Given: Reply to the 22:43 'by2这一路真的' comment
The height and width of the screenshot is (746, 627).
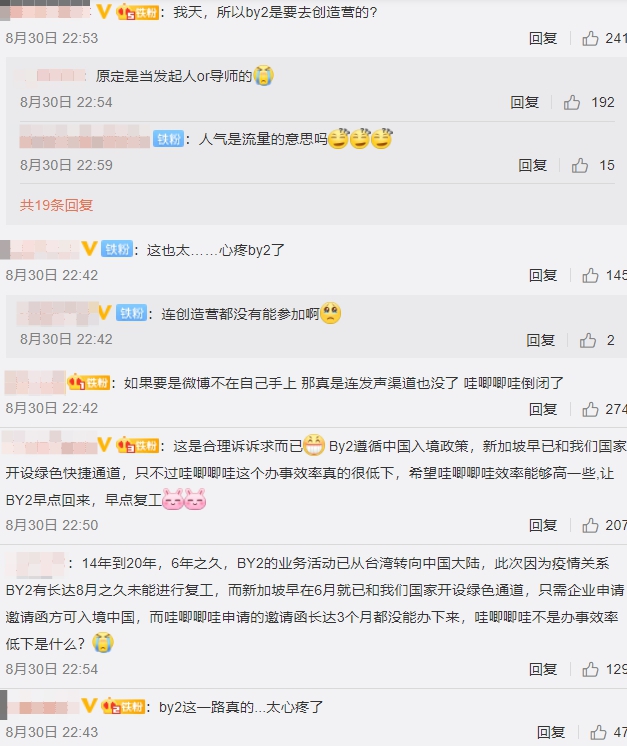Looking at the screenshot, I should [x=551, y=732].
